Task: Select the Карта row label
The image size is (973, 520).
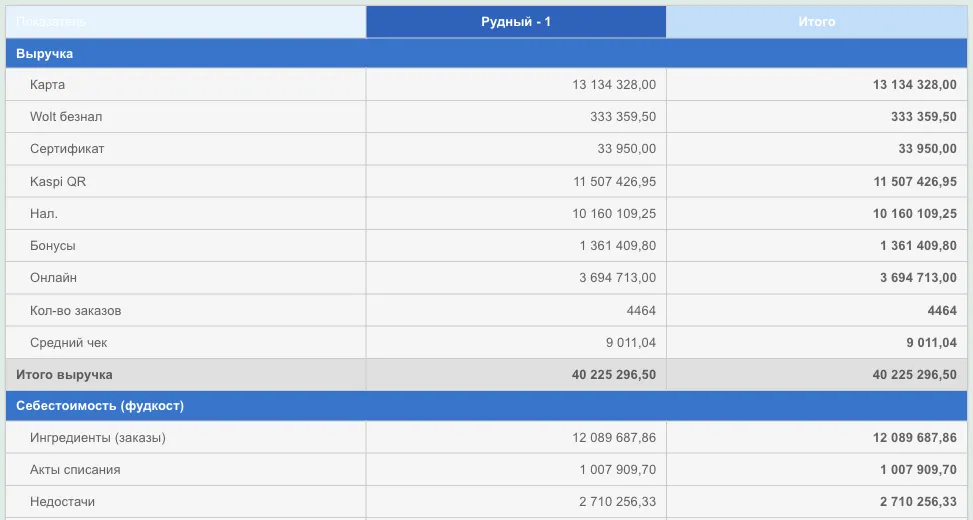Action: (47, 84)
